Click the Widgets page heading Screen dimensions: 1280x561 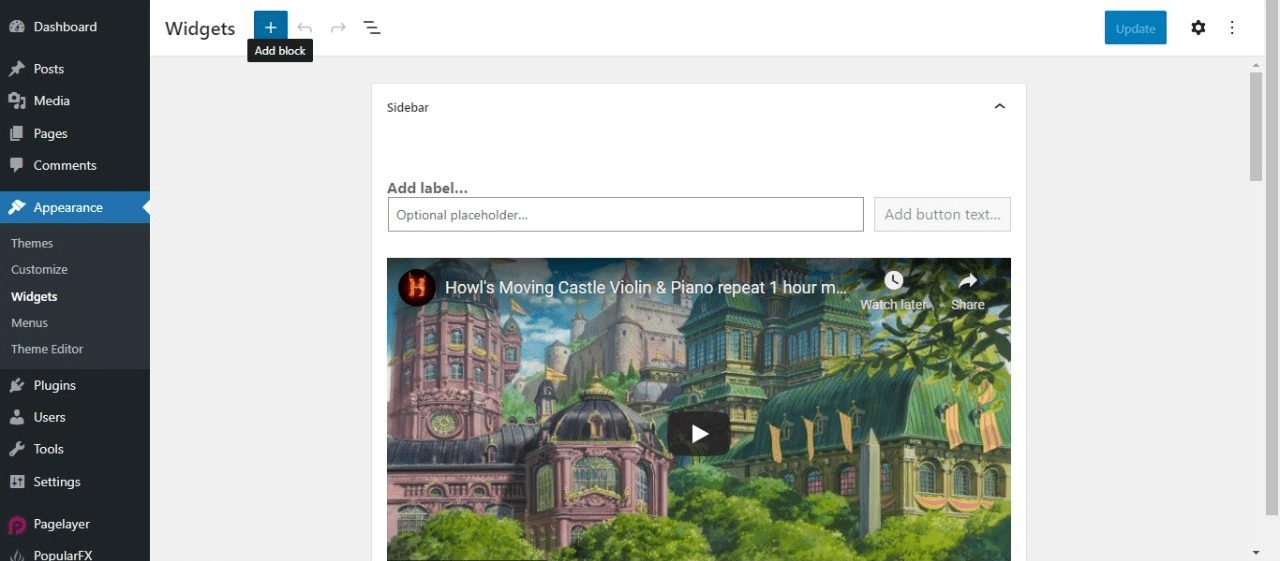coord(200,29)
